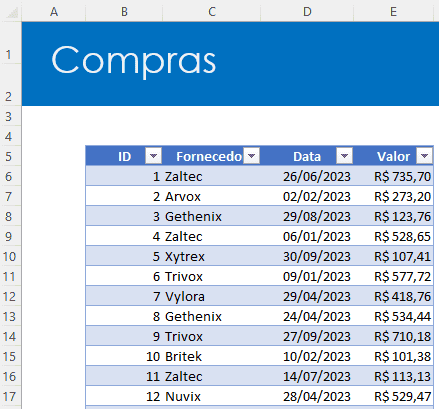Select the Trivox cell in row 11
The image size is (439, 409).
point(212,276)
